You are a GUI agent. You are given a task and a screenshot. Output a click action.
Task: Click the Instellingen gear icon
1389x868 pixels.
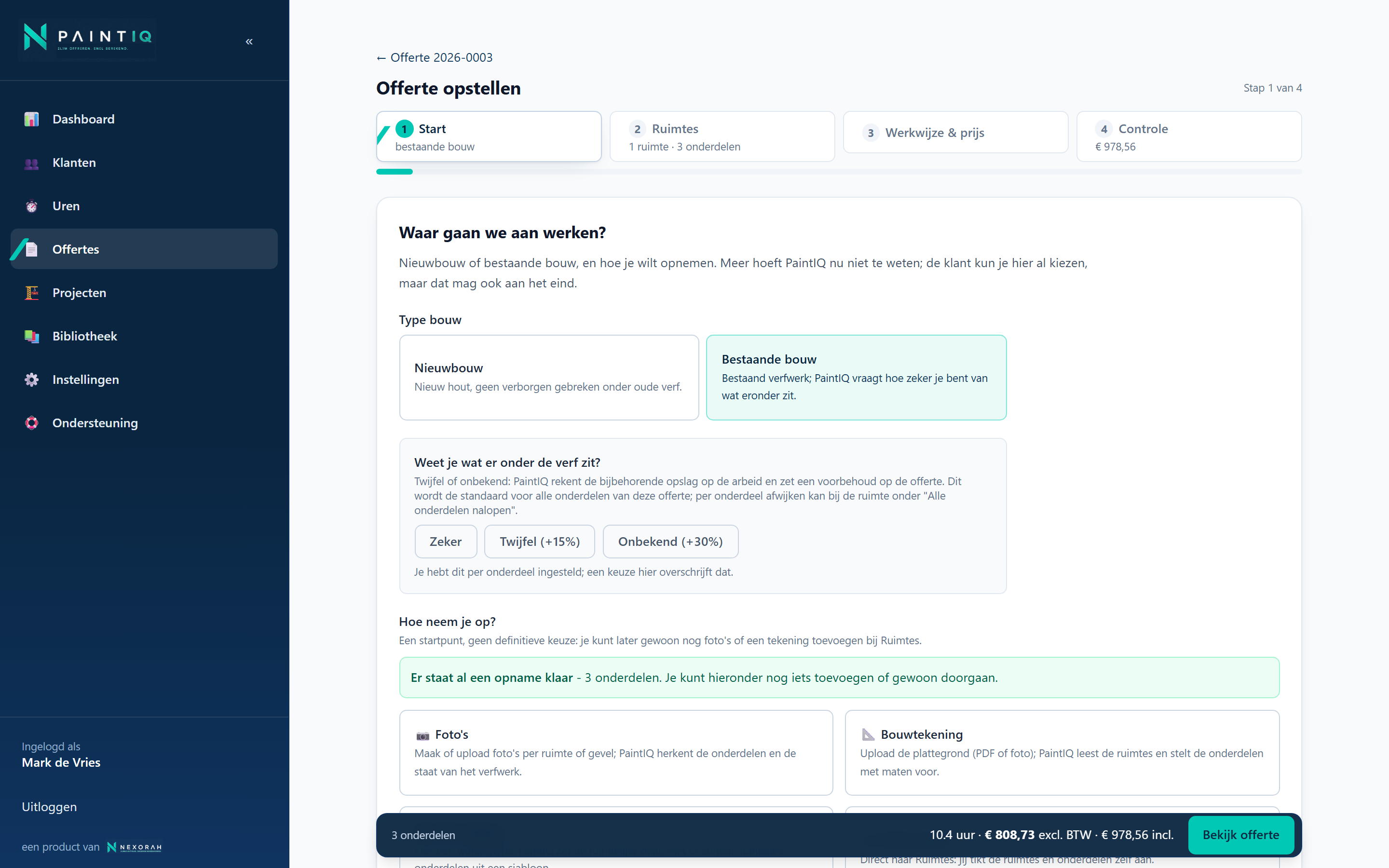[x=31, y=380]
